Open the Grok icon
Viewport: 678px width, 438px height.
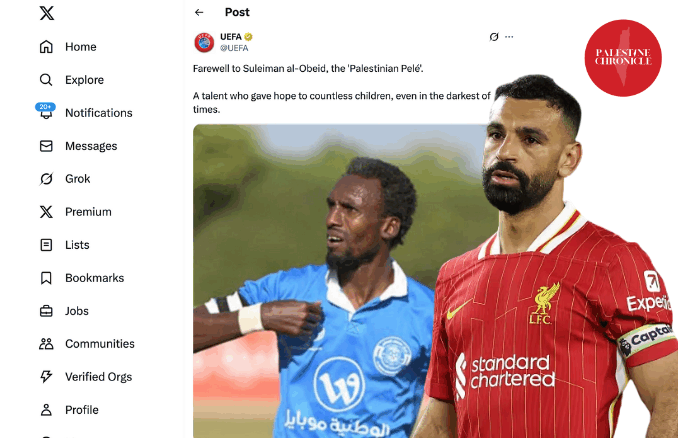(x=46, y=179)
